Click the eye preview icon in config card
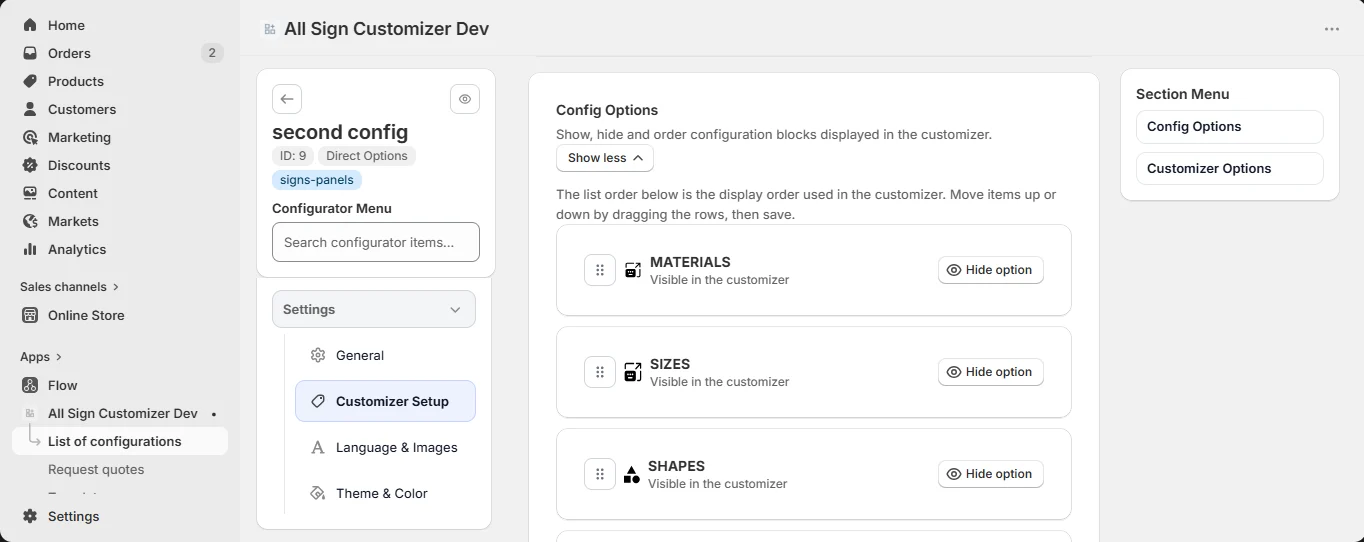The image size is (1364, 542). [x=465, y=99]
